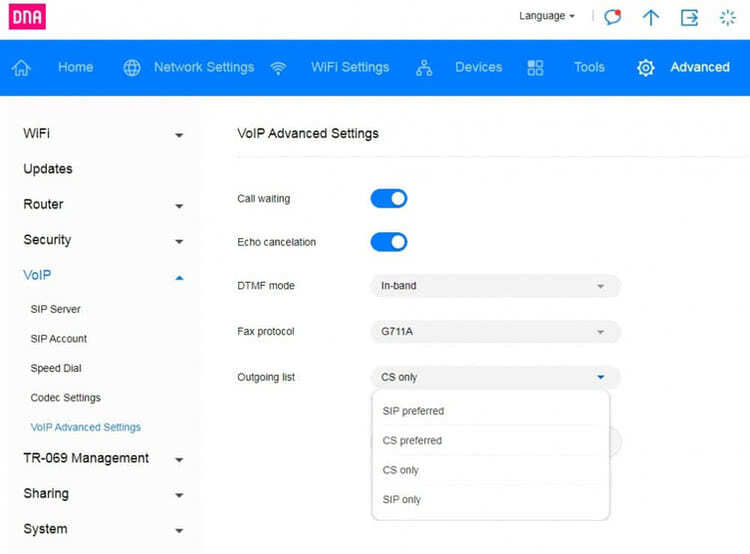Open the Devices tab
Screen dimensions: 750x554
[x=478, y=67]
